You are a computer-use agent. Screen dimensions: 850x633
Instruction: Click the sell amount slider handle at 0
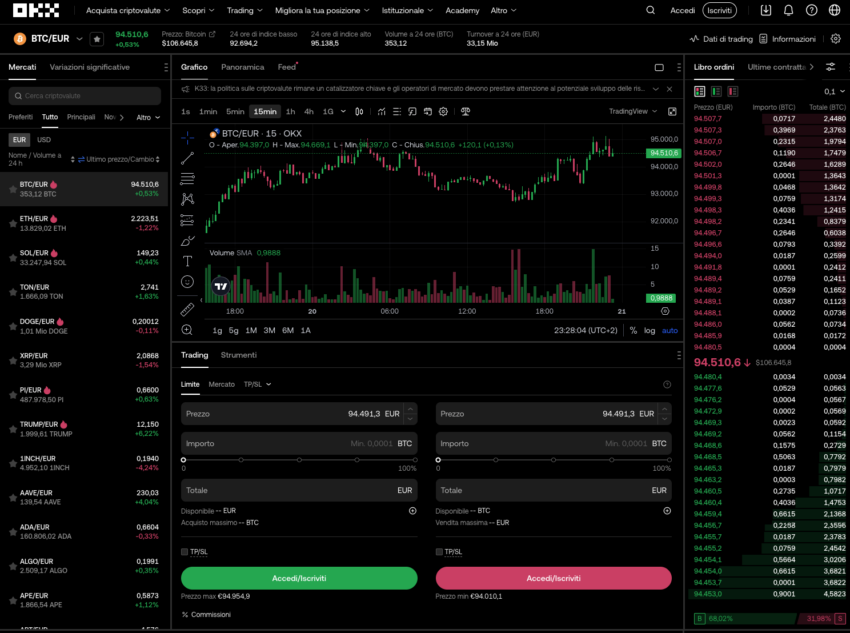[x=438, y=460]
